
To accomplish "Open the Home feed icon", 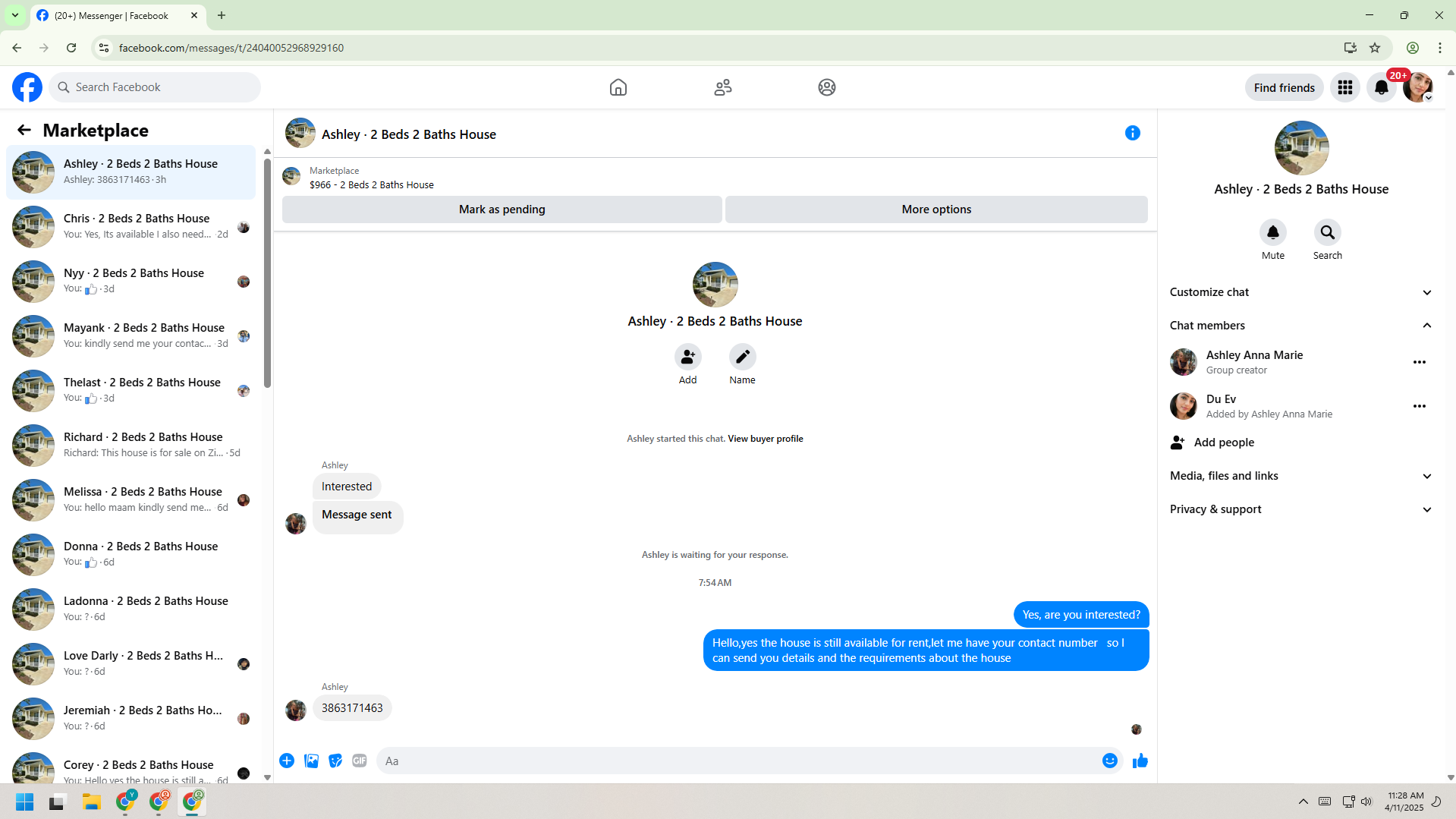I will (618, 87).
